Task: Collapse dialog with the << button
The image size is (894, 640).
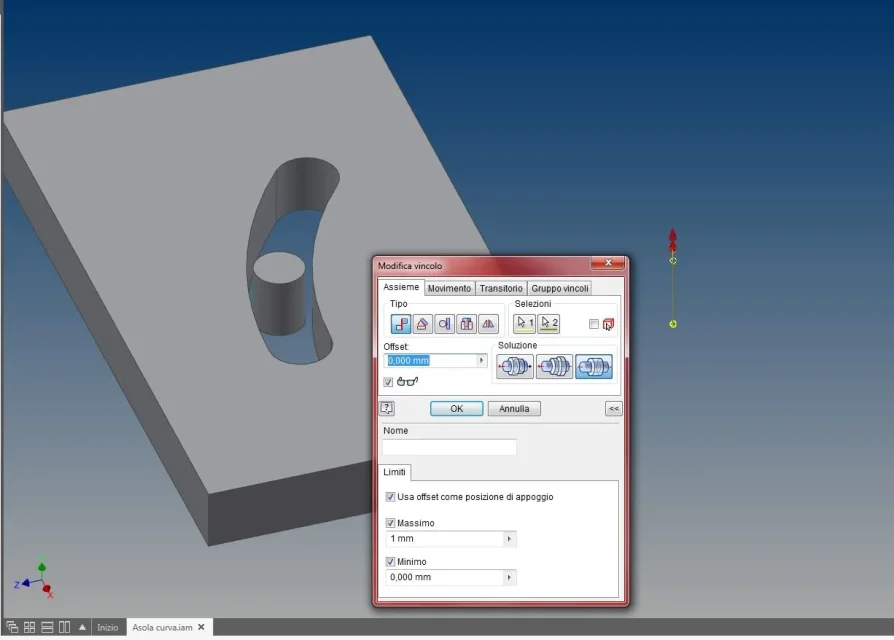Action: 613,409
